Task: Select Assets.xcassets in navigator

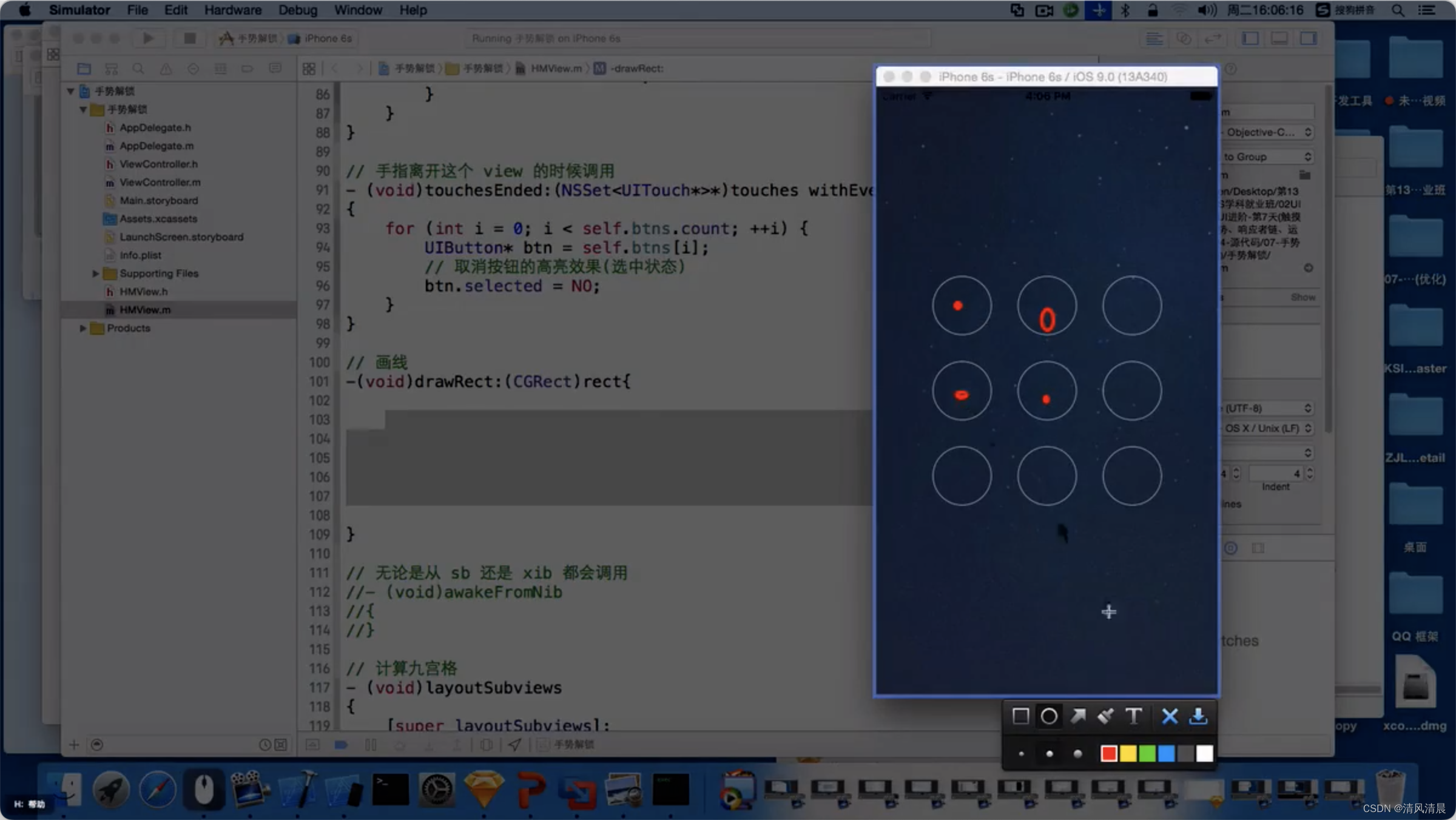Action: tap(158, 218)
